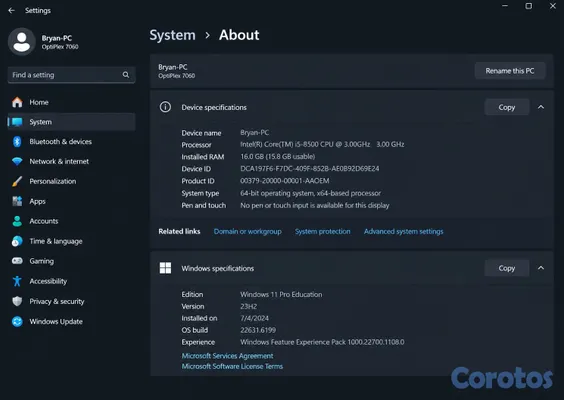Open Domain or workgroup link

click(247, 231)
